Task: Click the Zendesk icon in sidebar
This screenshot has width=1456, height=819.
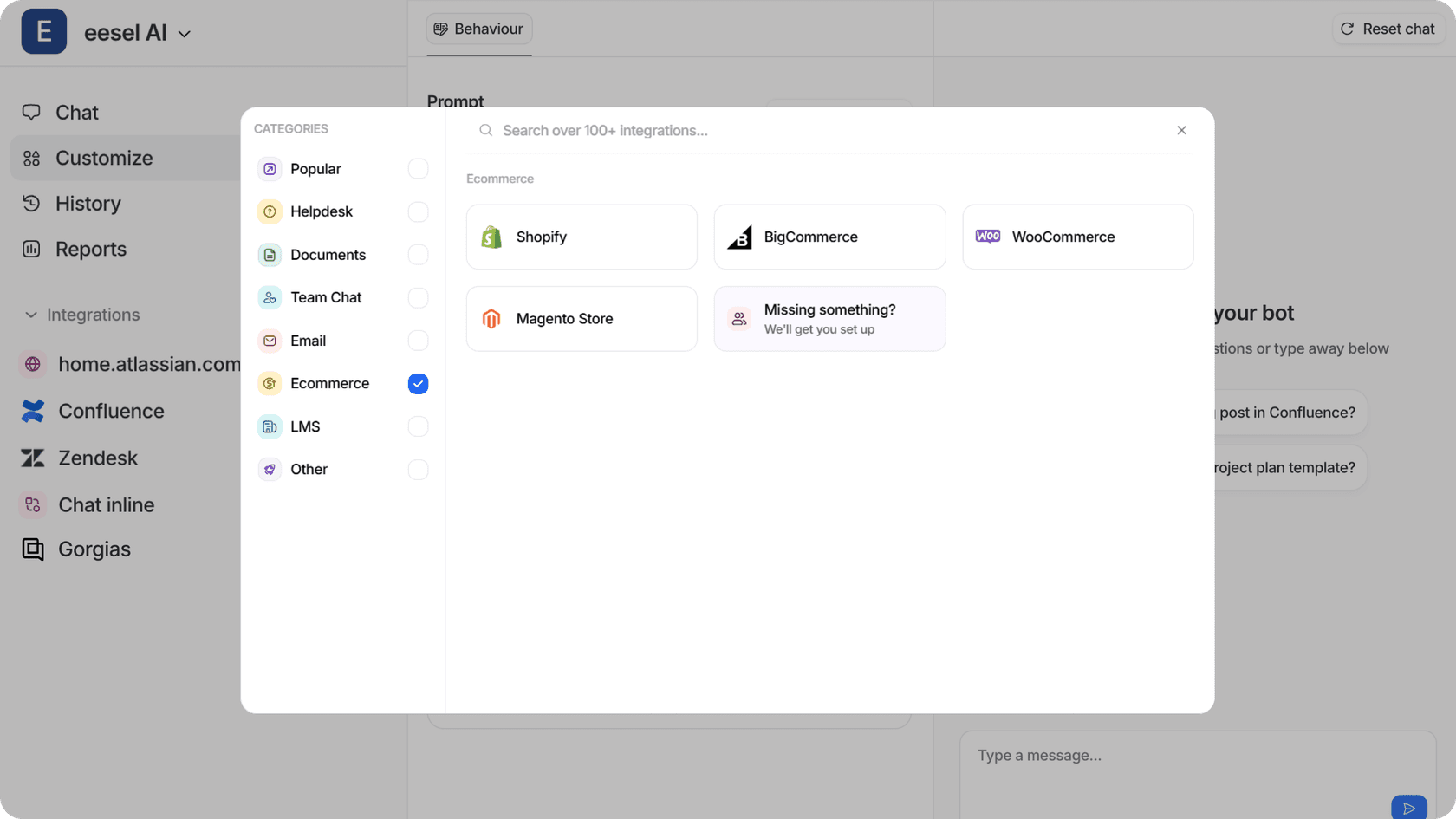Action: [x=33, y=458]
